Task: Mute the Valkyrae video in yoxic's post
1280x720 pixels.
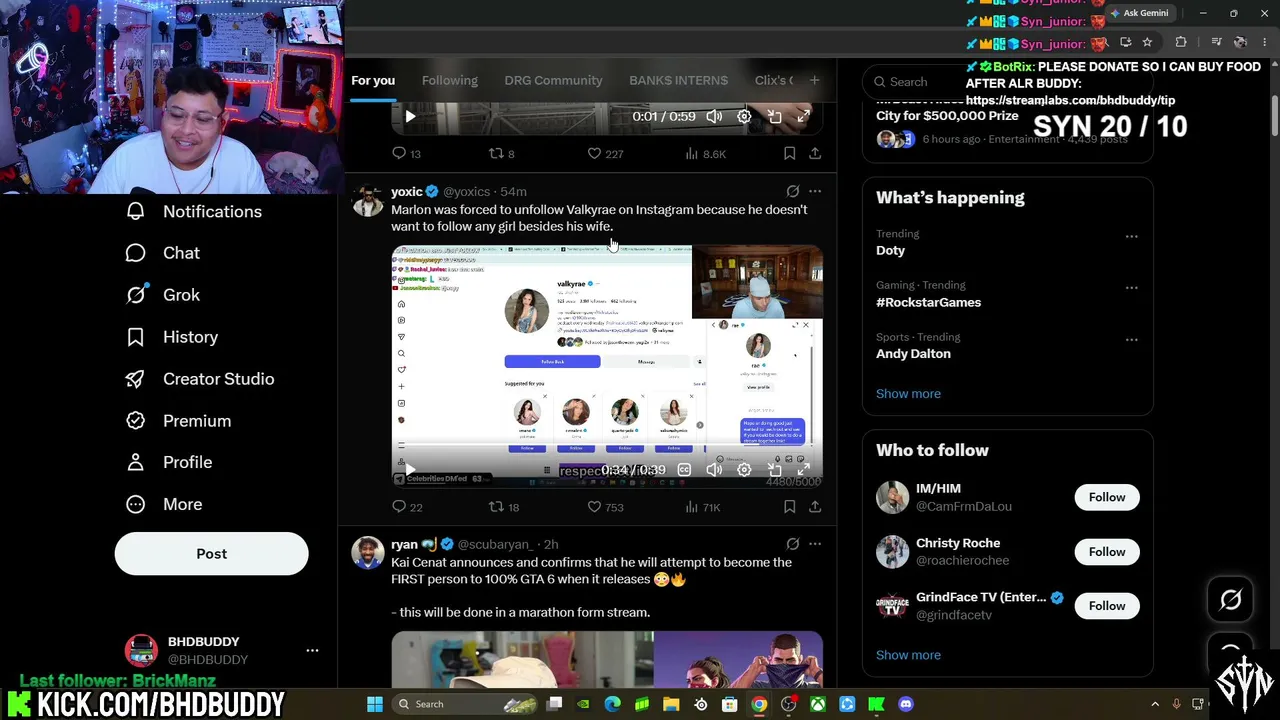Action: [714, 470]
